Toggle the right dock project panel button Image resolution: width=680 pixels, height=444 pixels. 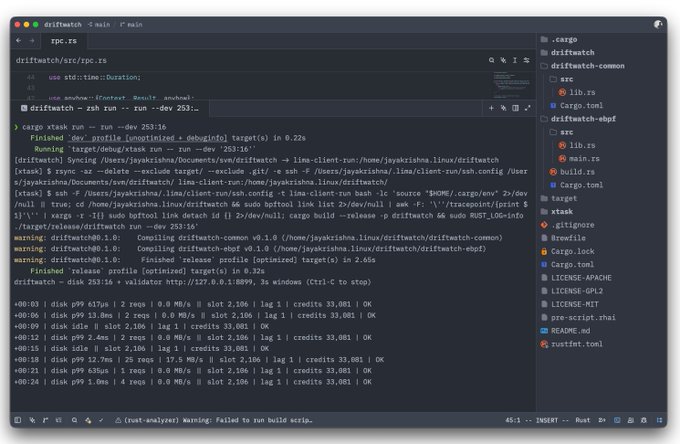click(x=660, y=420)
